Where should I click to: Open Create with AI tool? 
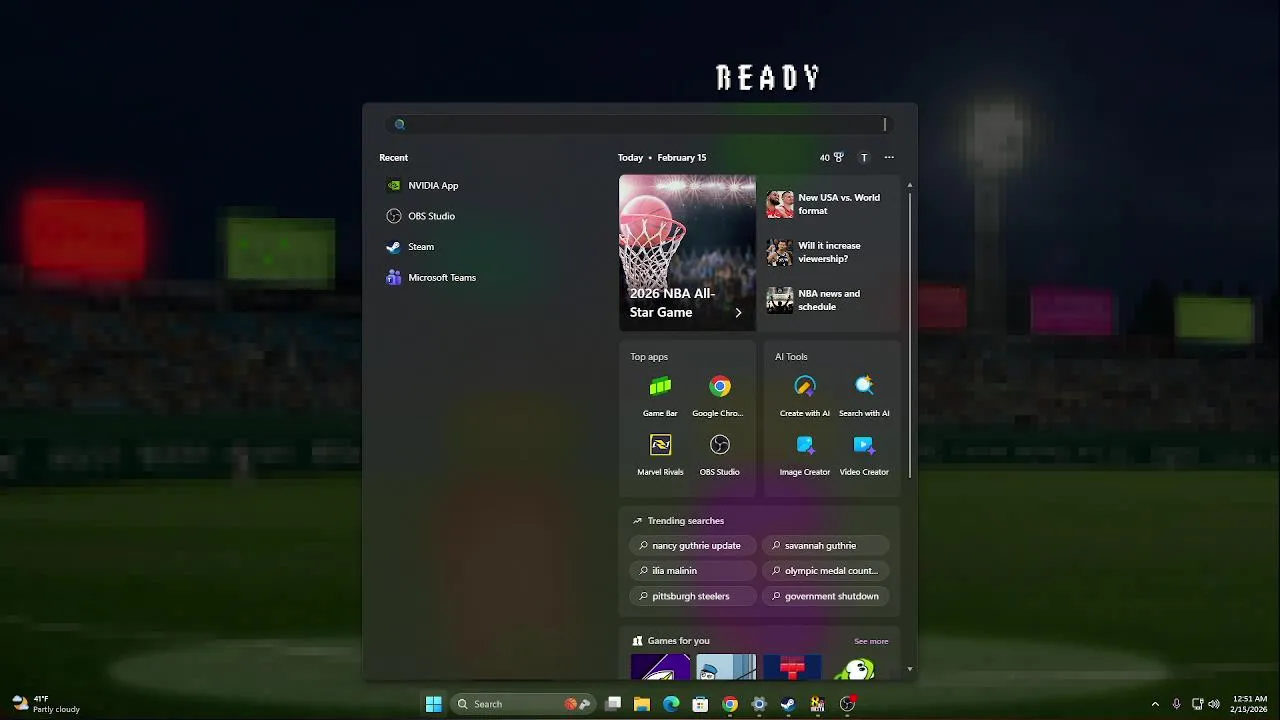pos(805,396)
